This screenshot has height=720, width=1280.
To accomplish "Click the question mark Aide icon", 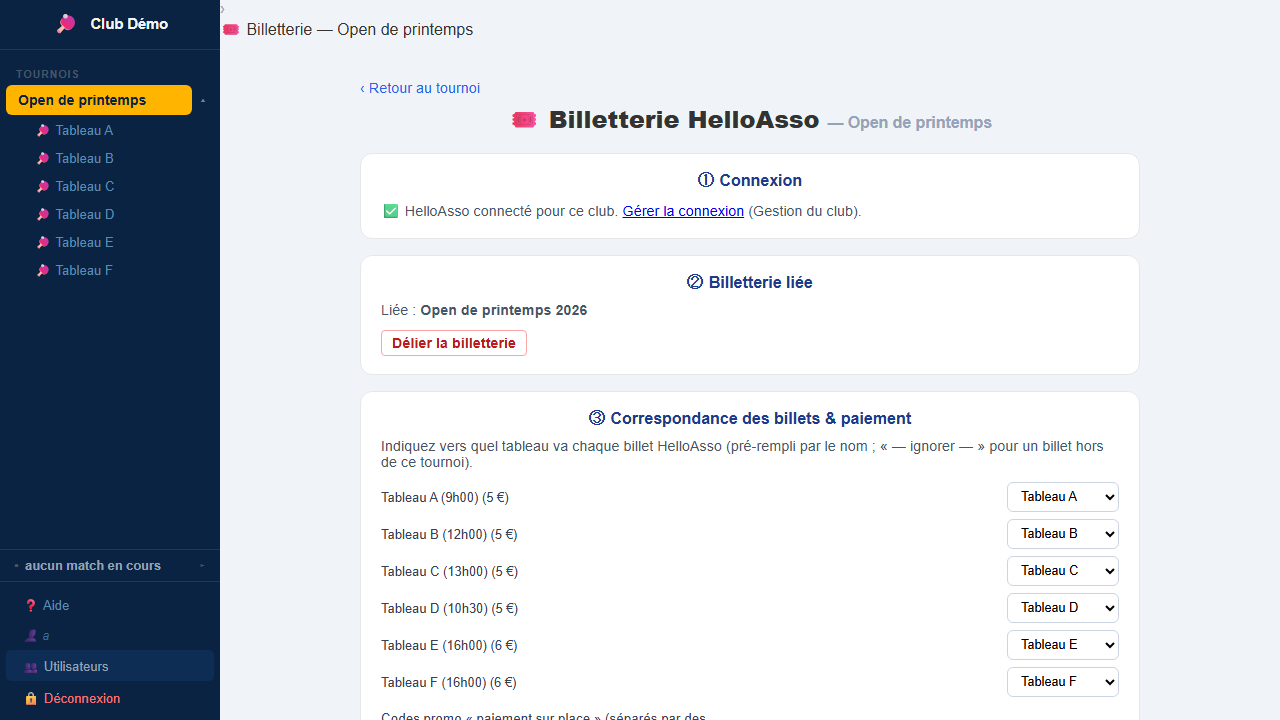I will [31, 605].
